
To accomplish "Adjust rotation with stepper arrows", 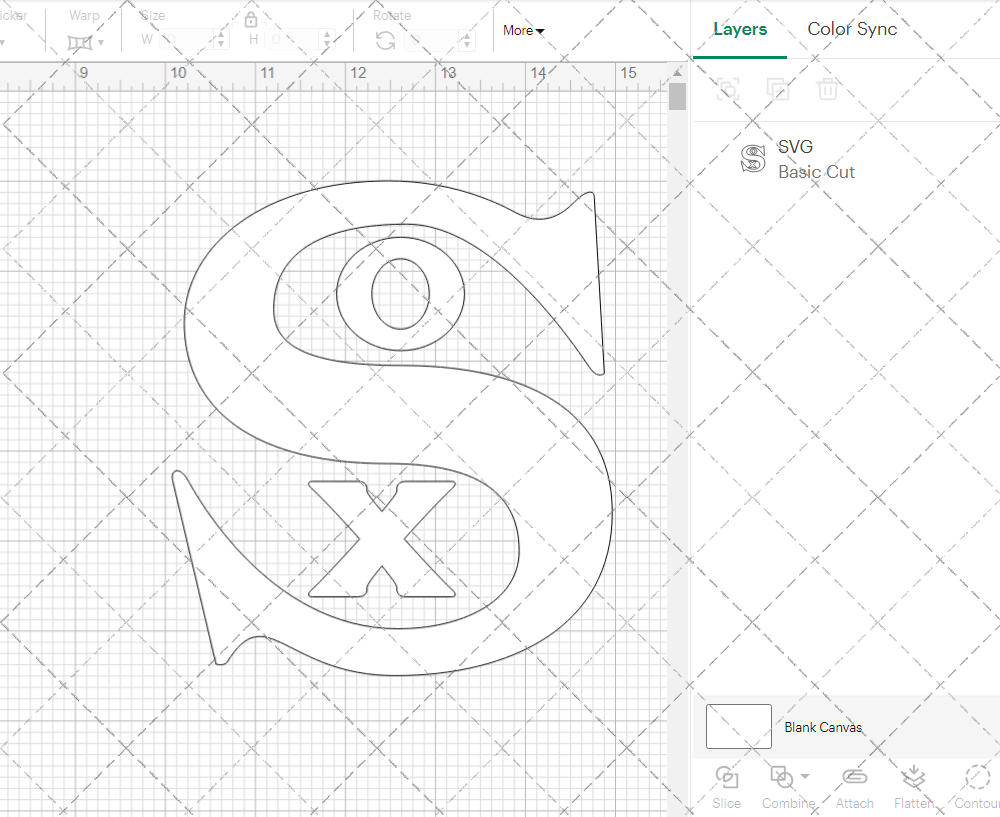I will [467, 41].
